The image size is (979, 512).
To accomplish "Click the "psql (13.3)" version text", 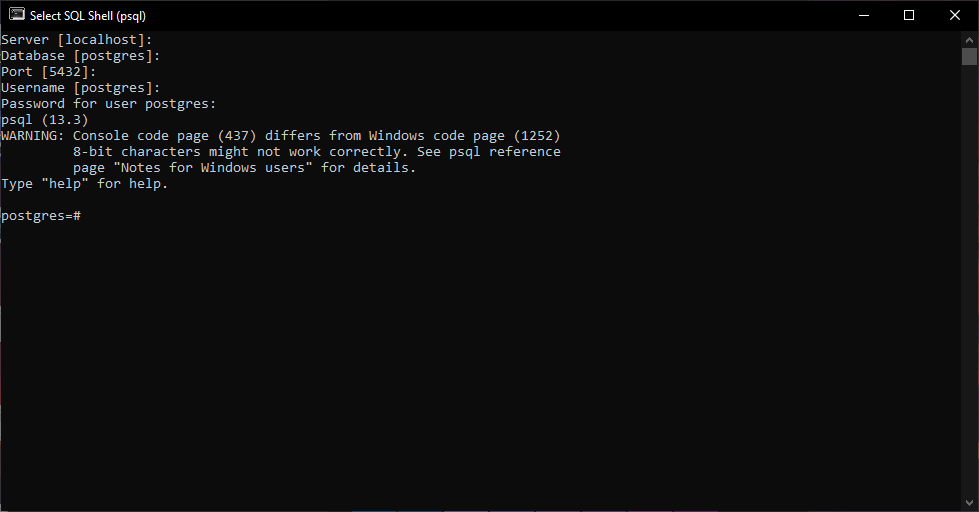I will pos(44,120).
